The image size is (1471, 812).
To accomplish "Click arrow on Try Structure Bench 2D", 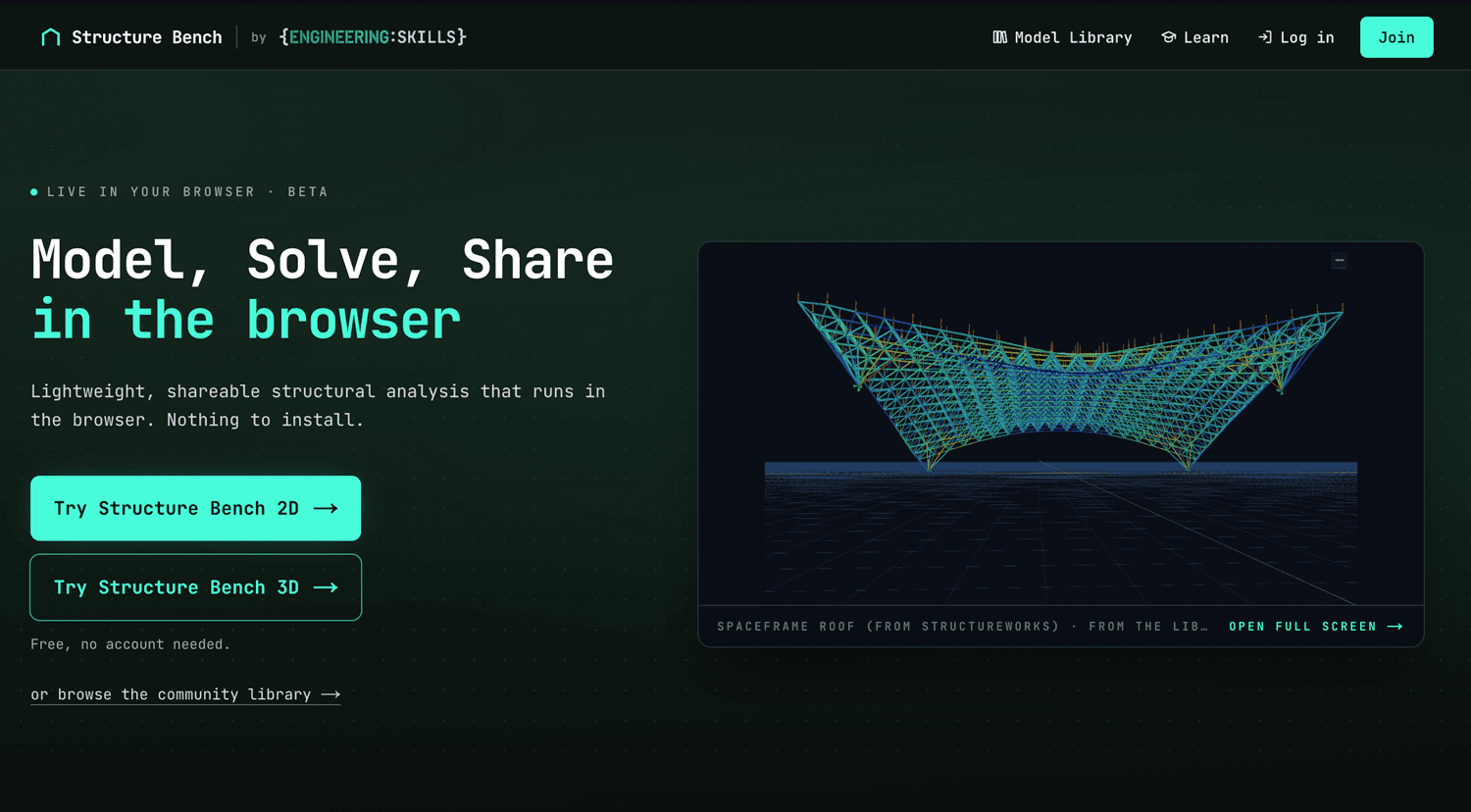I will pyautogui.click(x=326, y=508).
